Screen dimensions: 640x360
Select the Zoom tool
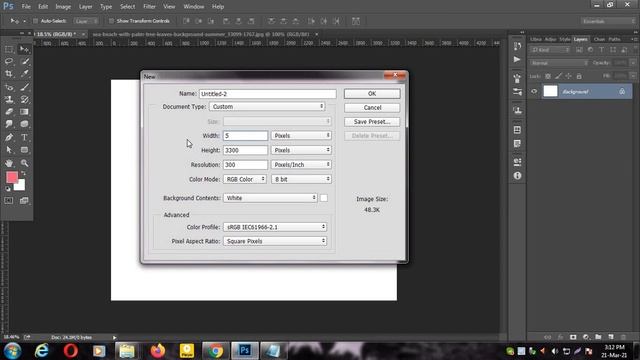[24, 163]
